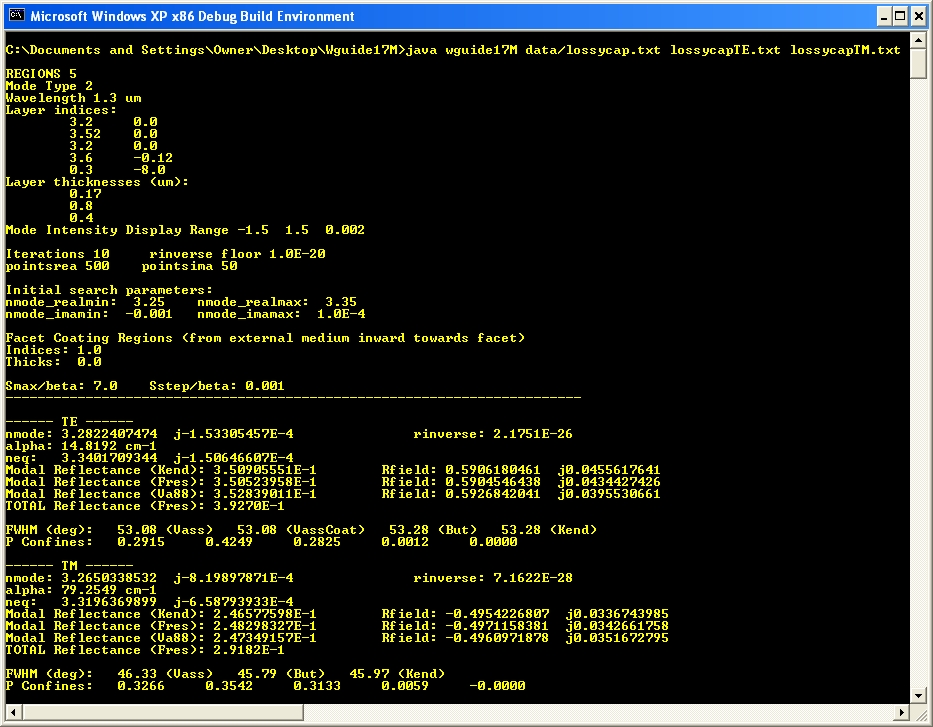Click the horizontal scrollbar left arrow
Viewport: 933px width, 727px height.
point(12,712)
